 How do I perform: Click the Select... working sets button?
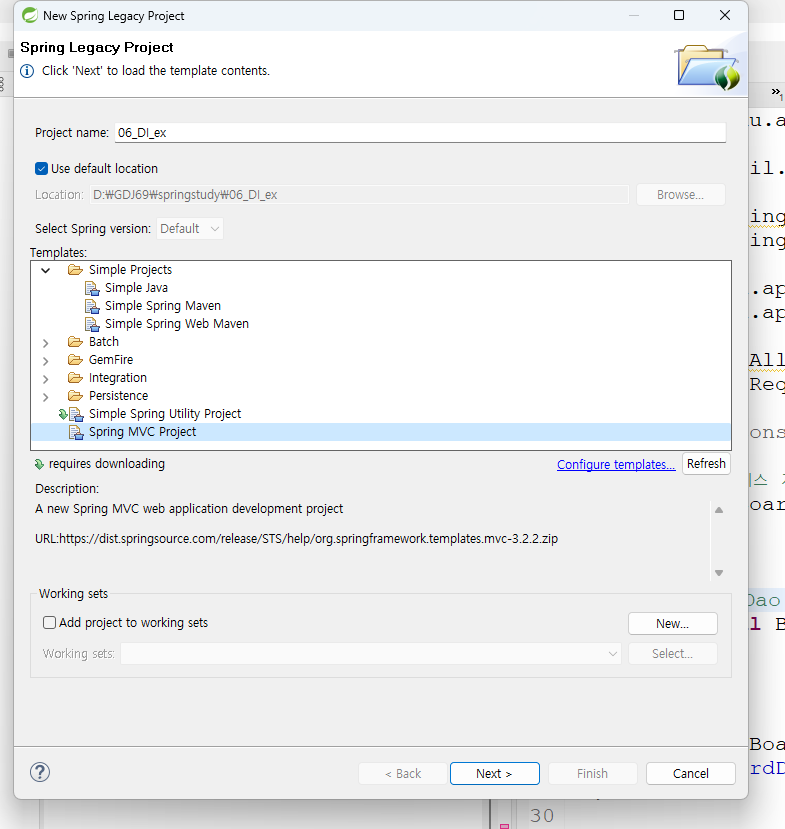tap(672, 653)
